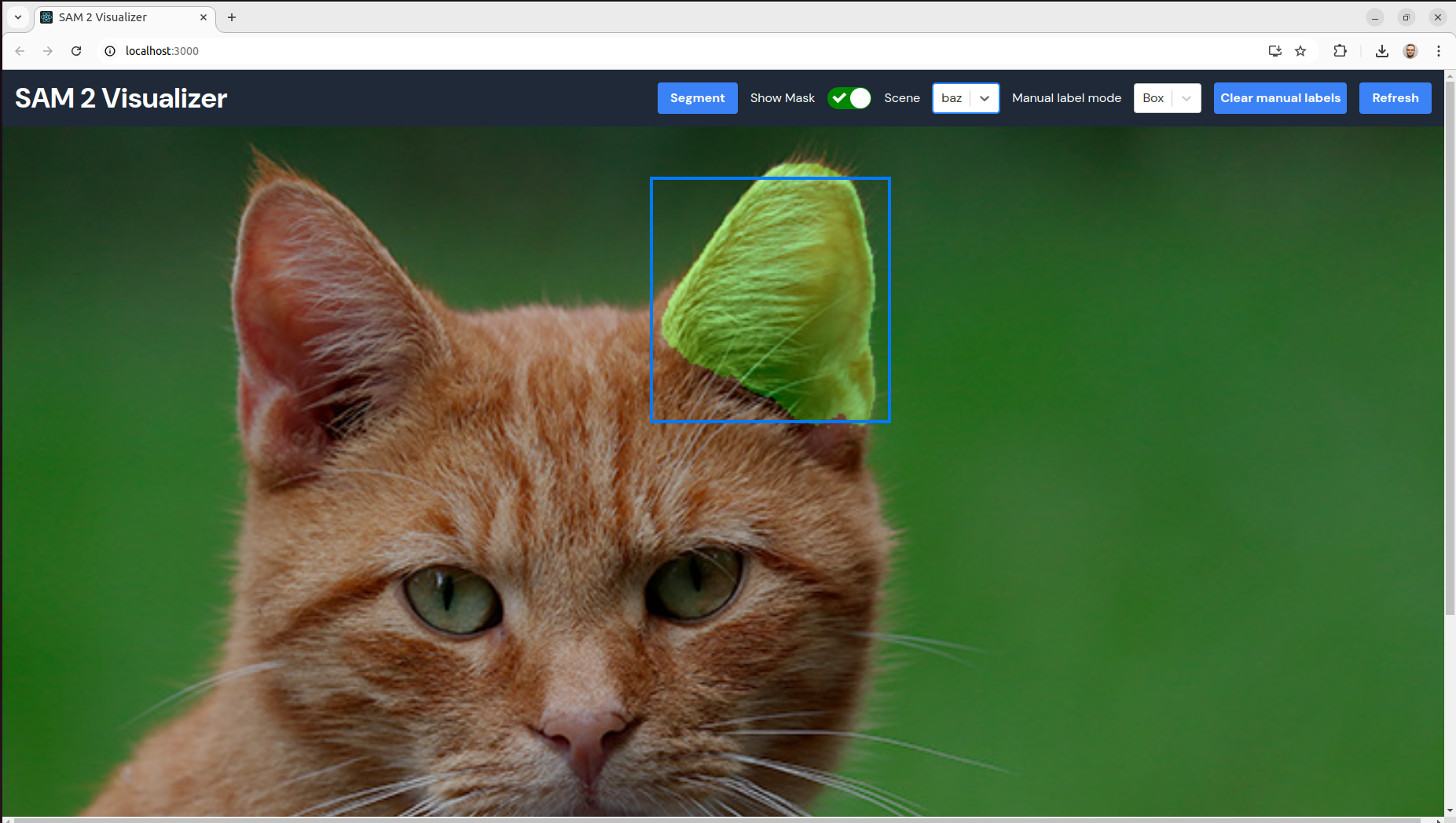Click the blue Refresh button
This screenshot has height=823, width=1456.
coord(1395,98)
